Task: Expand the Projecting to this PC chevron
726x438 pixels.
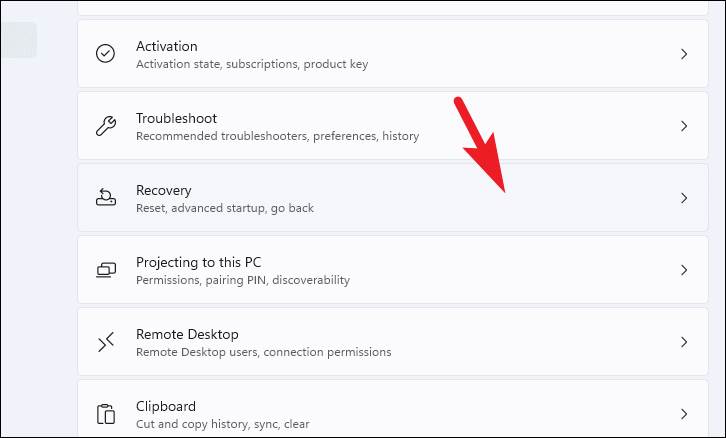Action: (684, 270)
